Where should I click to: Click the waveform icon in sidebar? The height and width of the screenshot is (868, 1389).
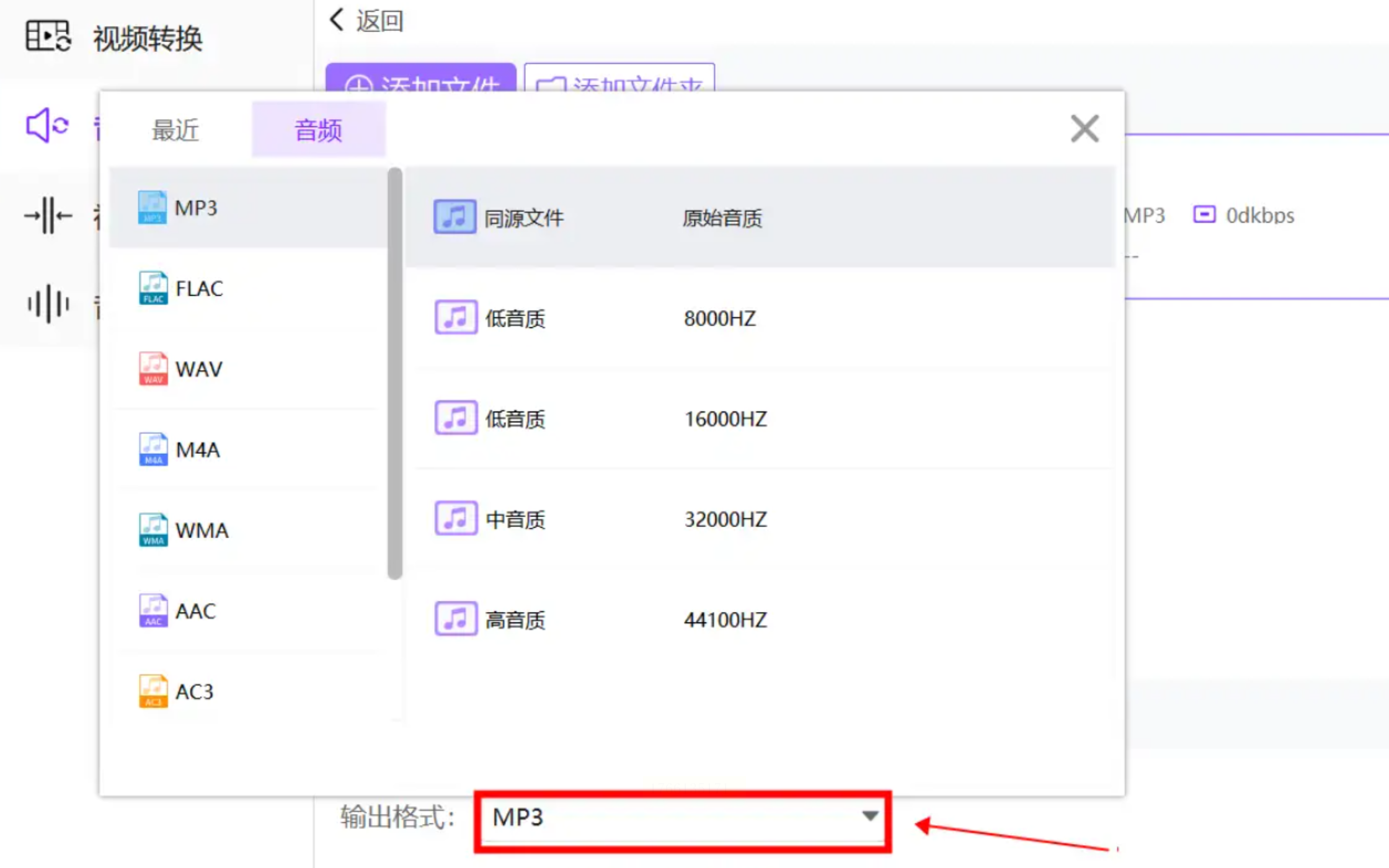pos(48,304)
